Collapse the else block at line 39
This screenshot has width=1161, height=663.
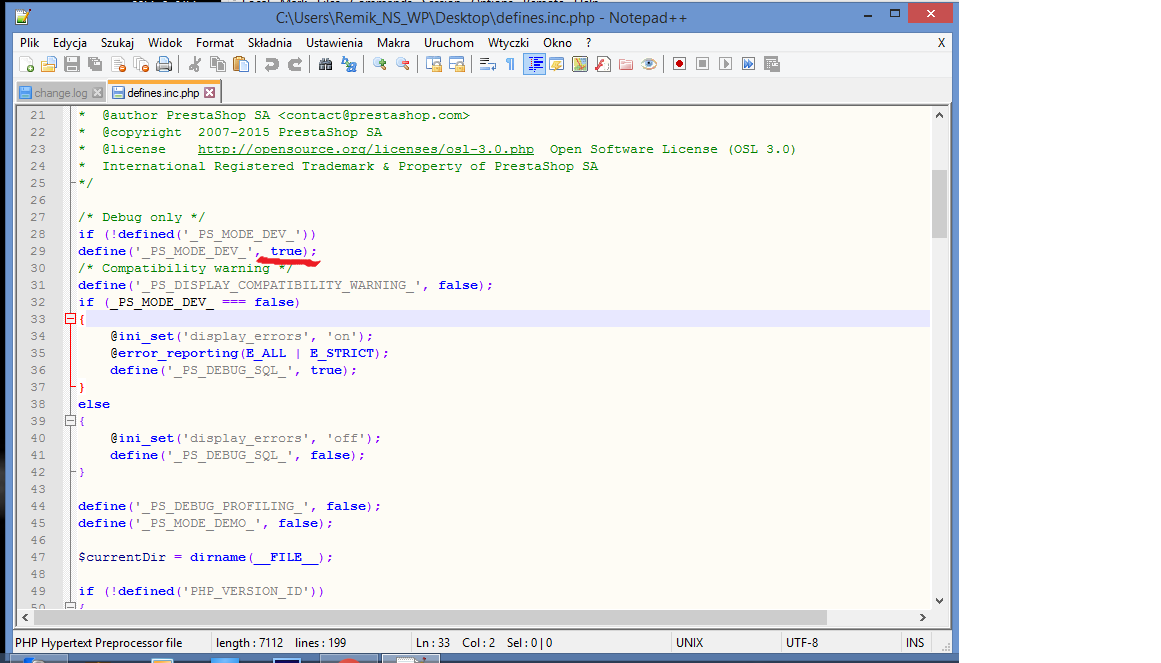pyautogui.click(x=70, y=421)
